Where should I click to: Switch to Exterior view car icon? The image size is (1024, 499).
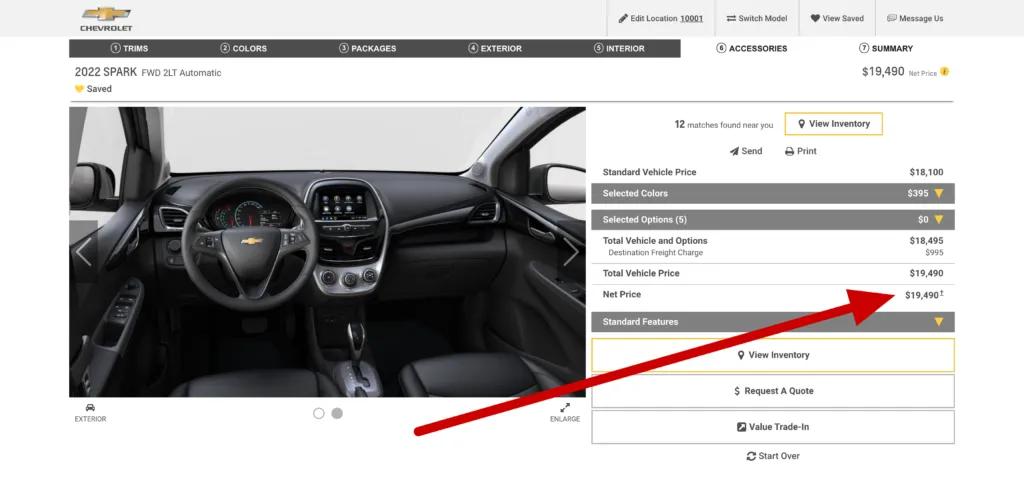click(90, 411)
